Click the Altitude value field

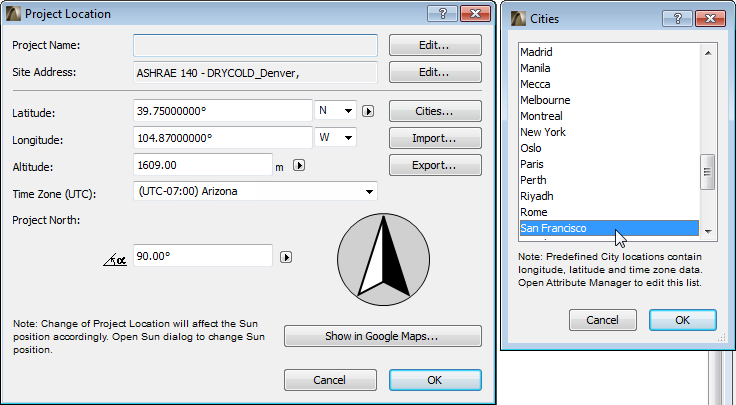coord(203,165)
